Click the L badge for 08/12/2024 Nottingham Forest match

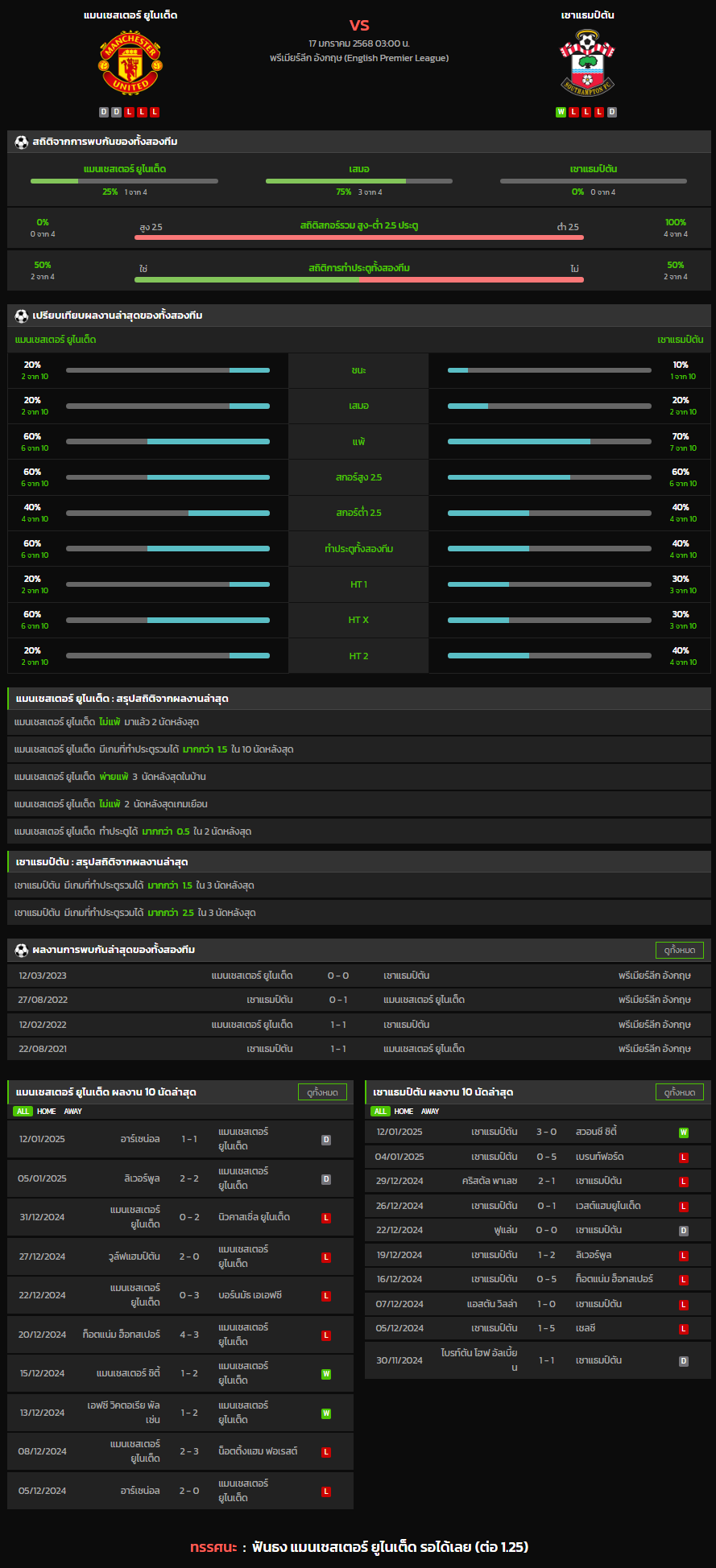[326, 1452]
